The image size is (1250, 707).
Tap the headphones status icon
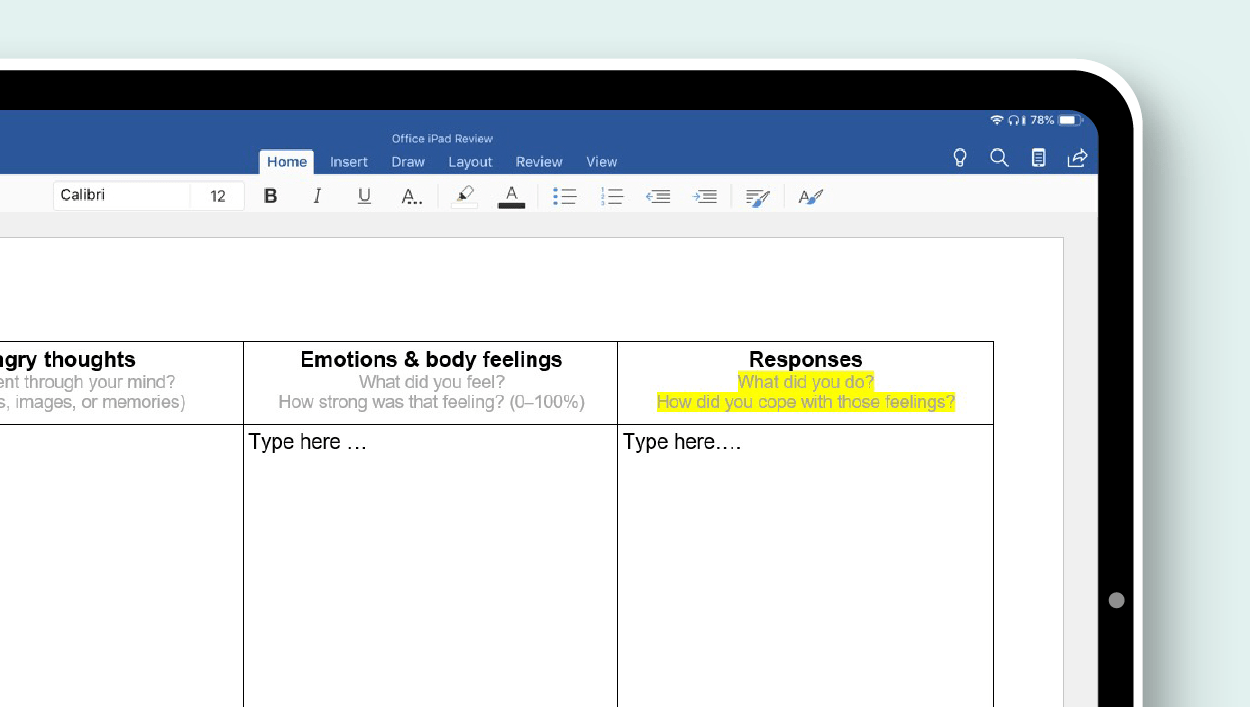coord(1013,120)
